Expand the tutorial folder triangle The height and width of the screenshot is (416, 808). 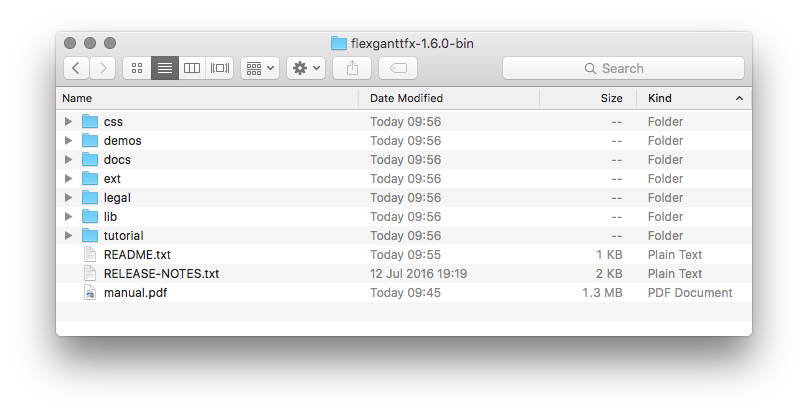[68, 236]
